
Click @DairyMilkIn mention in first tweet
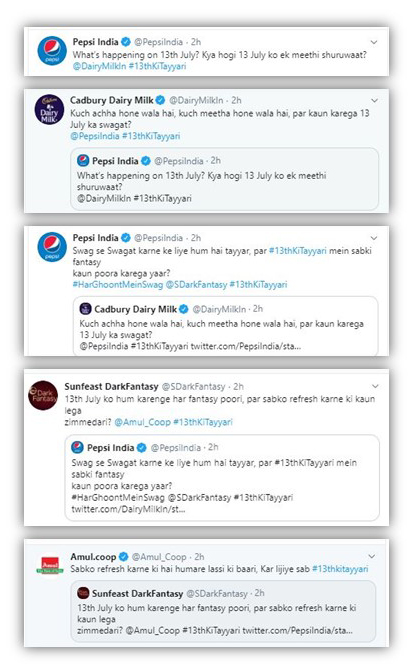100,66
